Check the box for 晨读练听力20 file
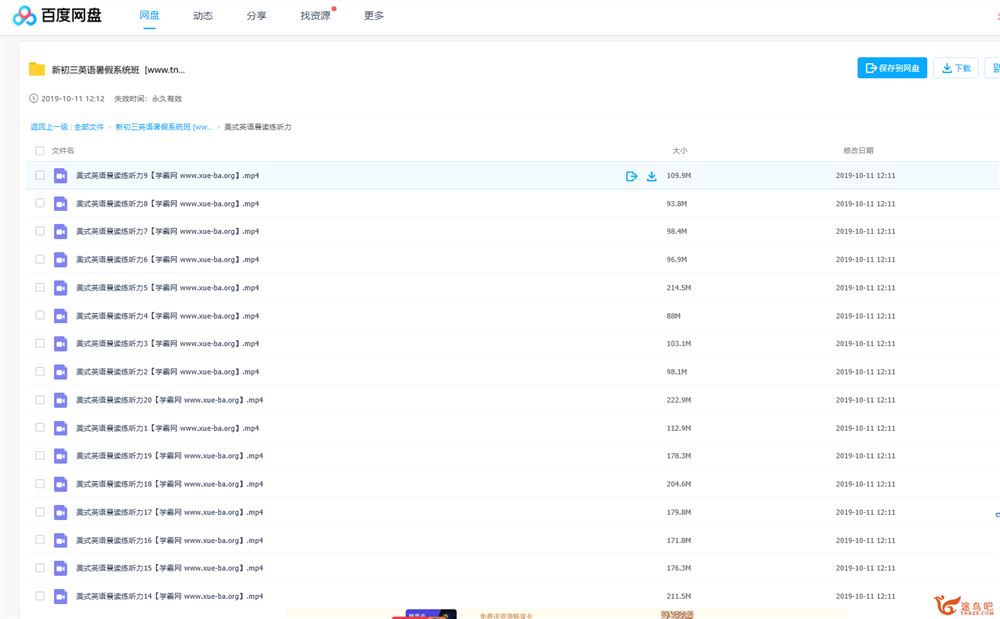 tap(40, 400)
